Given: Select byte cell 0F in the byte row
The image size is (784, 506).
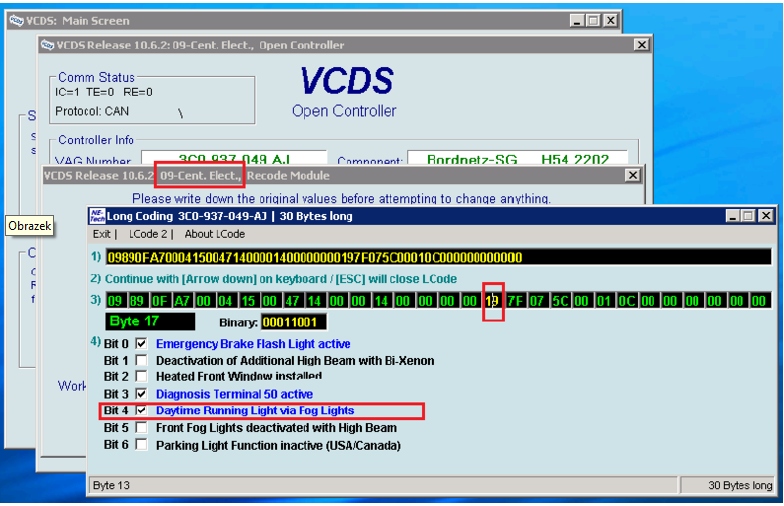Looking at the screenshot, I should pyautogui.click(x=159, y=301).
